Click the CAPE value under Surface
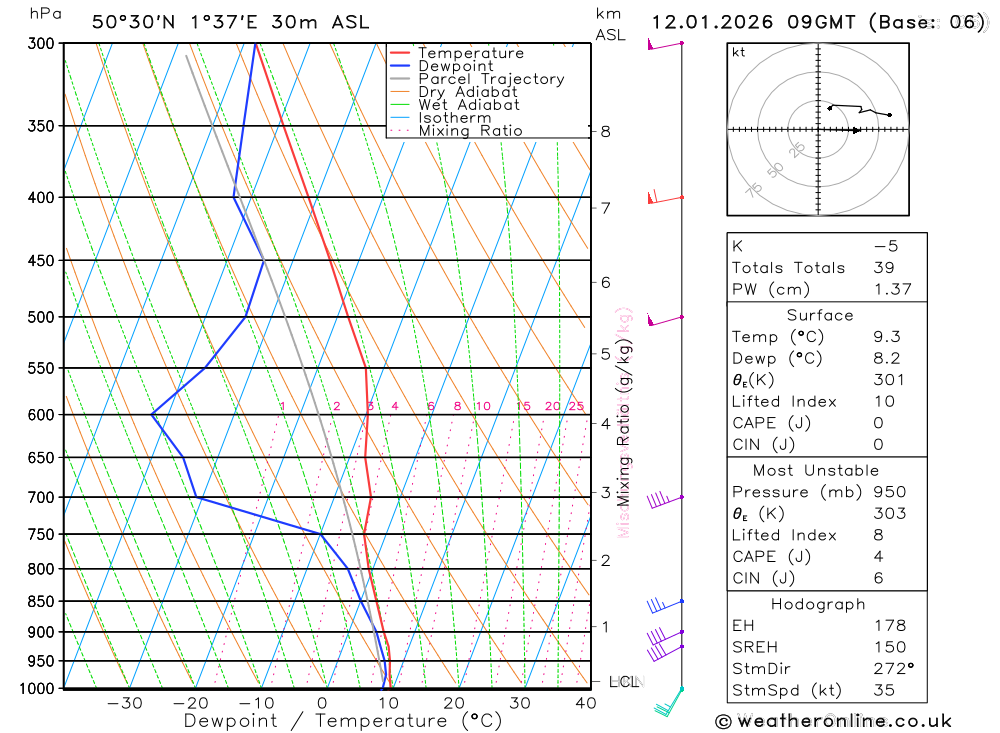 click(x=878, y=423)
